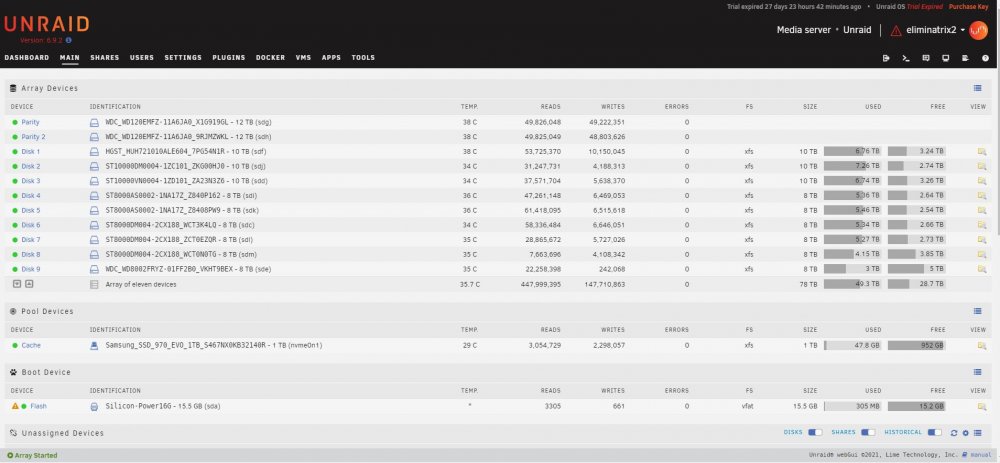The width and height of the screenshot is (1000, 463).
Task: Toggle the SHARES switch
Action: [868, 432]
